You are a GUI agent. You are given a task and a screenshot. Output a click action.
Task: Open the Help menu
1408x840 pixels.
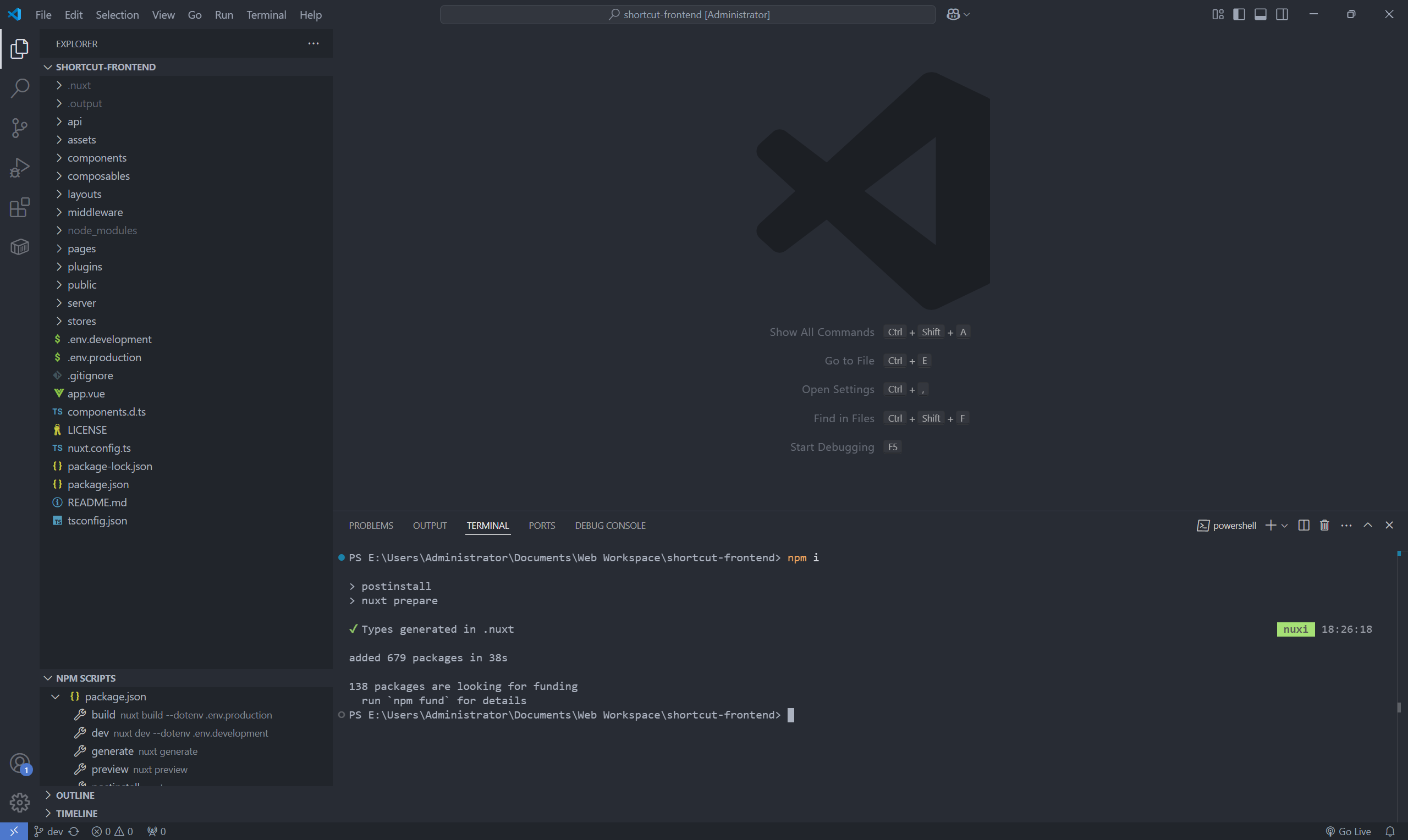(310, 15)
